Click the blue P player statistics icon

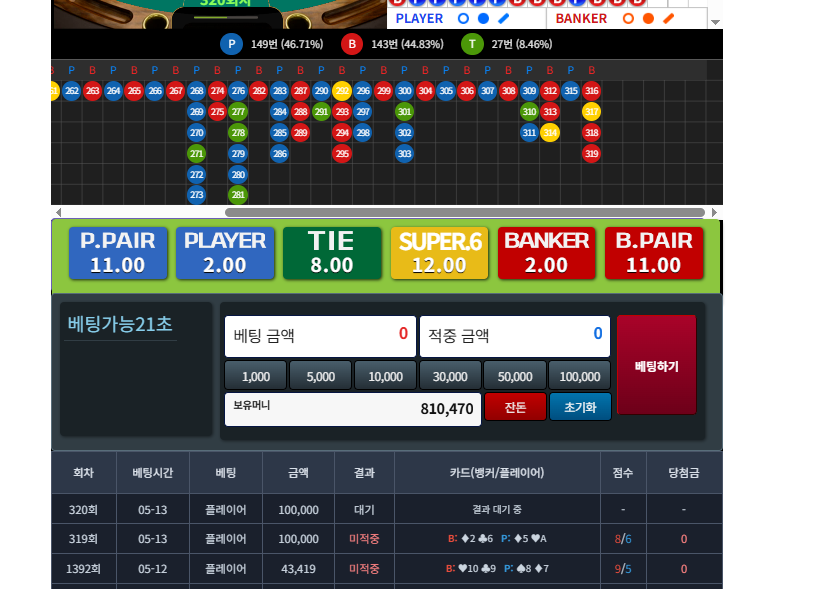(x=232, y=44)
